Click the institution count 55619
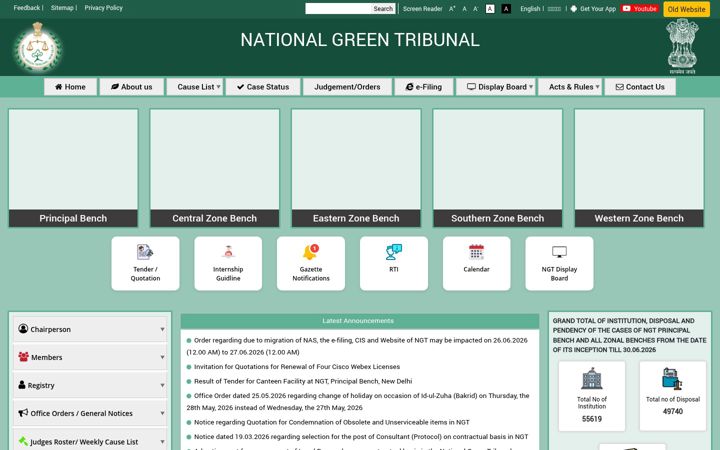 pos(591,419)
